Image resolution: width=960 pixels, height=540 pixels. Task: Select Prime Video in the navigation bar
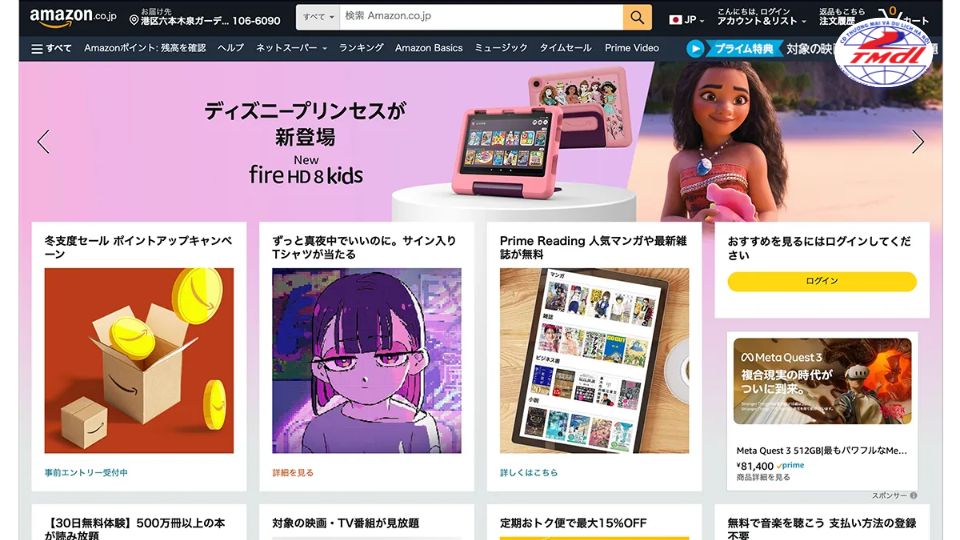coord(632,48)
